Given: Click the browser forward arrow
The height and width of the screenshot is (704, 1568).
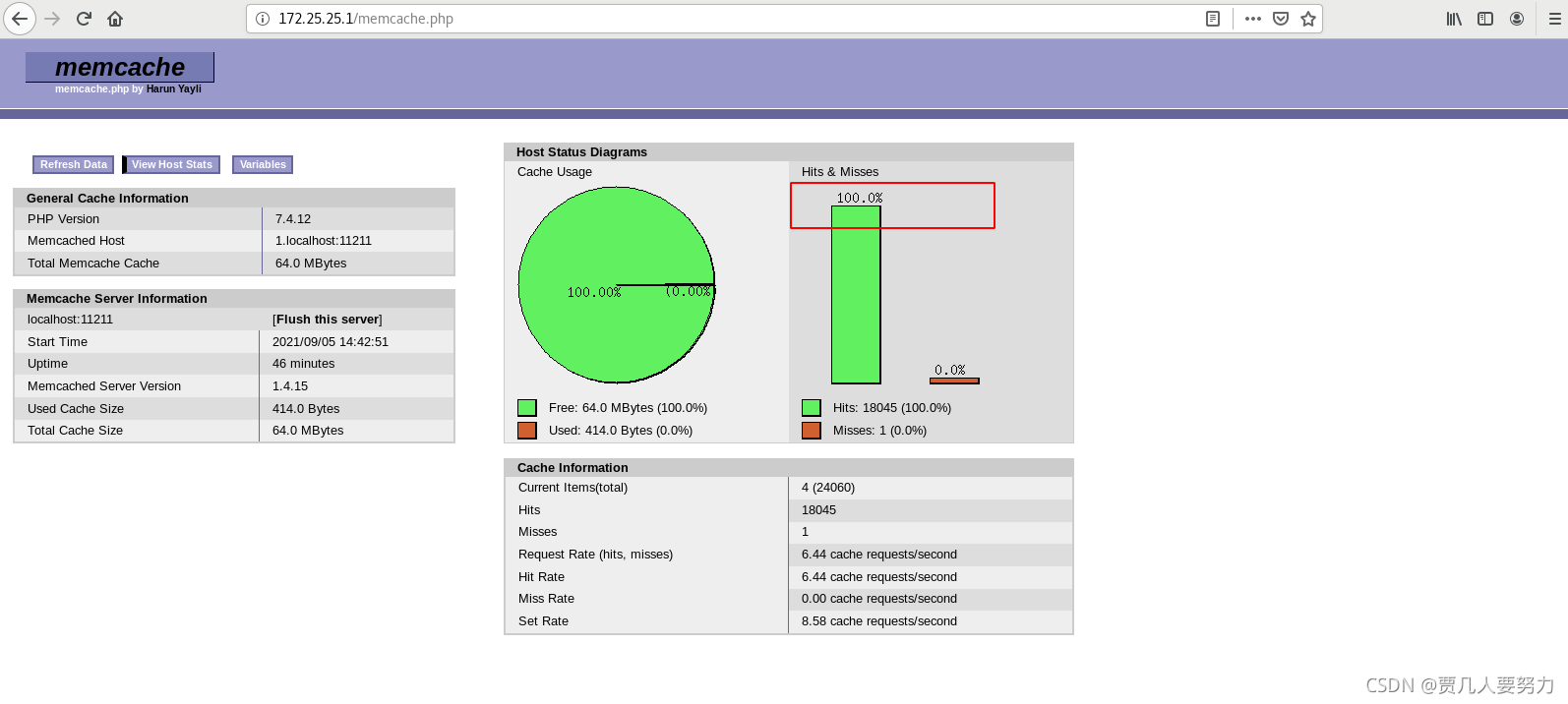Looking at the screenshot, I should [52, 19].
